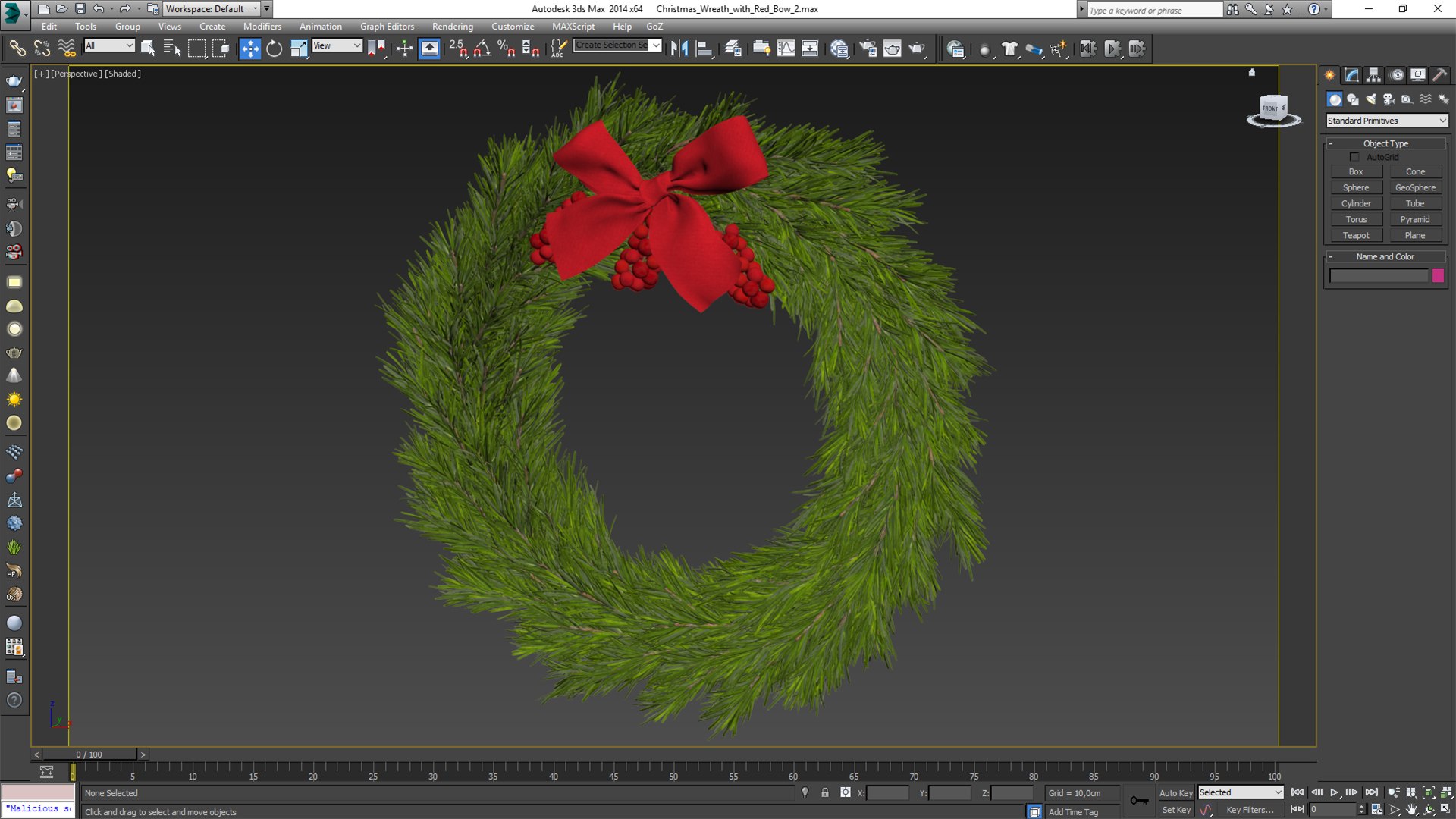Toggle the 2.5D Snaps button
The height and width of the screenshot is (819, 1456).
click(x=458, y=49)
